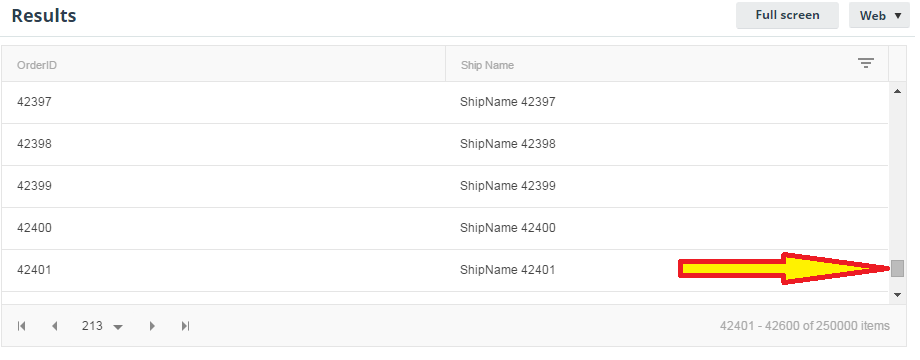The image size is (920, 360).
Task: Click the gray vertical scrollbar thumb
Action: (897, 269)
